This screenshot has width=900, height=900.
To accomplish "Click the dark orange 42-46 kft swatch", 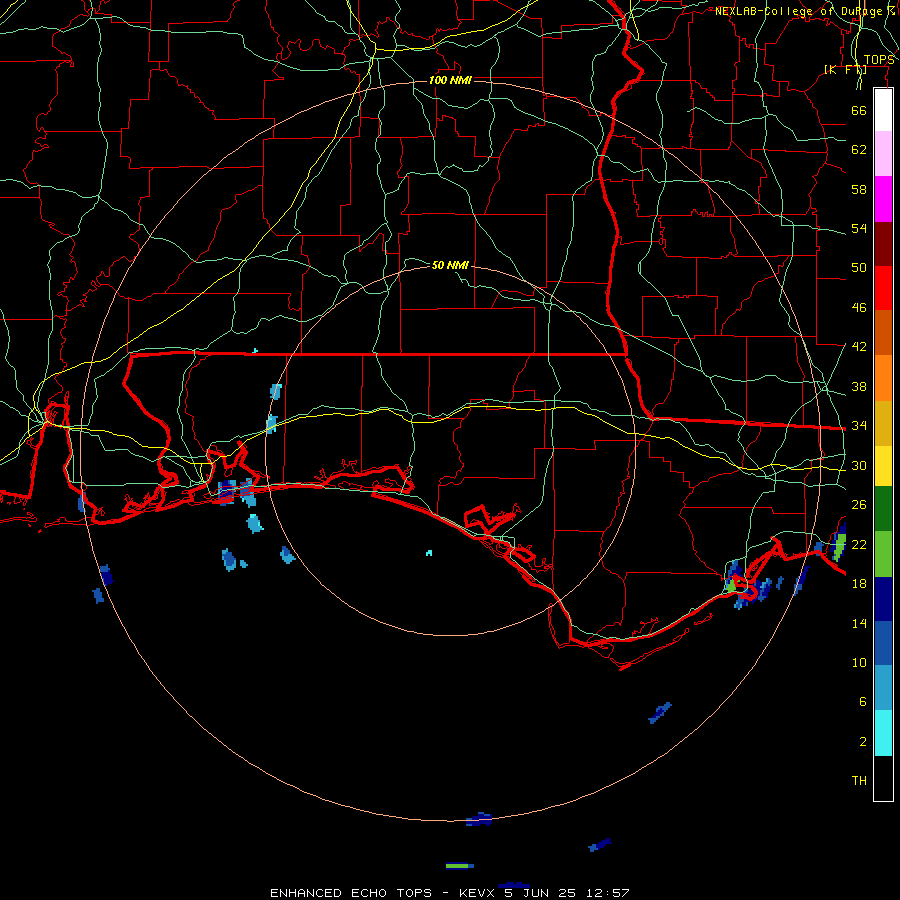I will tap(883, 333).
